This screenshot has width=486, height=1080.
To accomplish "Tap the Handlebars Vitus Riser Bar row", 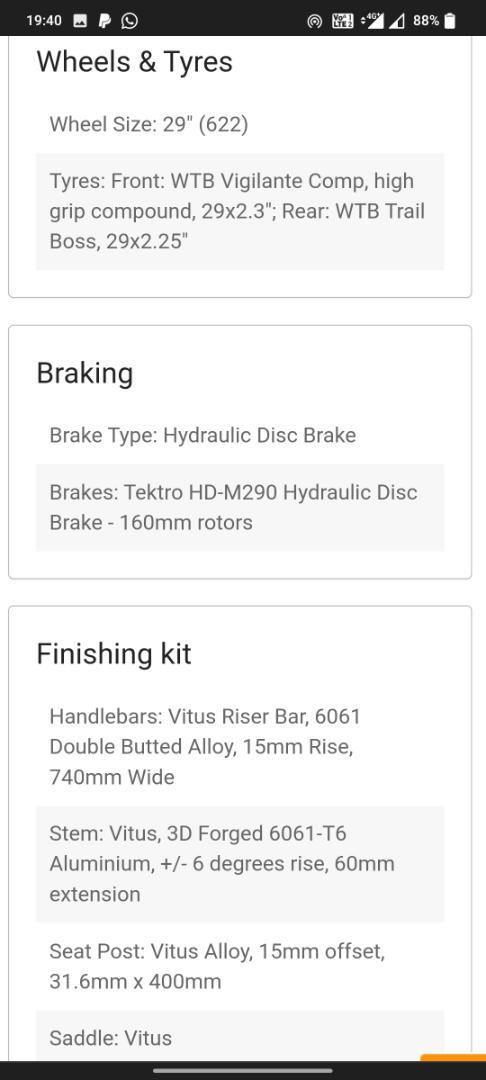I will (x=240, y=747).
